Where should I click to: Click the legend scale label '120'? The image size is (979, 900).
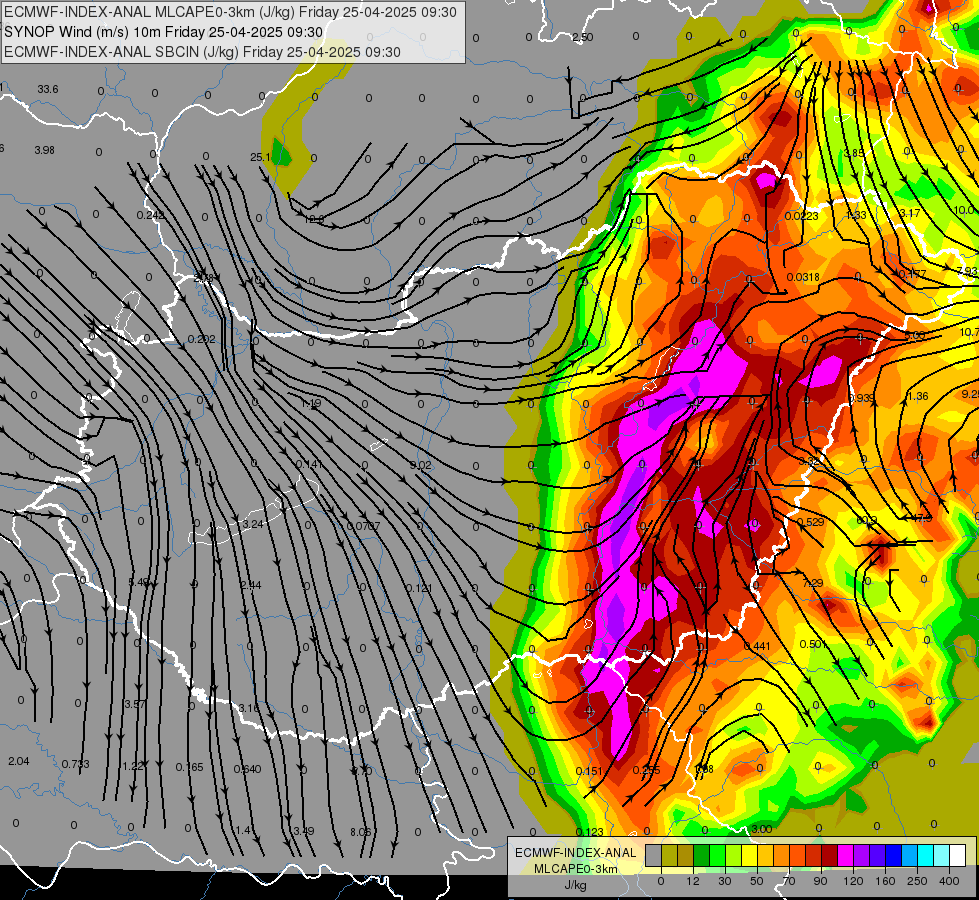point(853,881)
